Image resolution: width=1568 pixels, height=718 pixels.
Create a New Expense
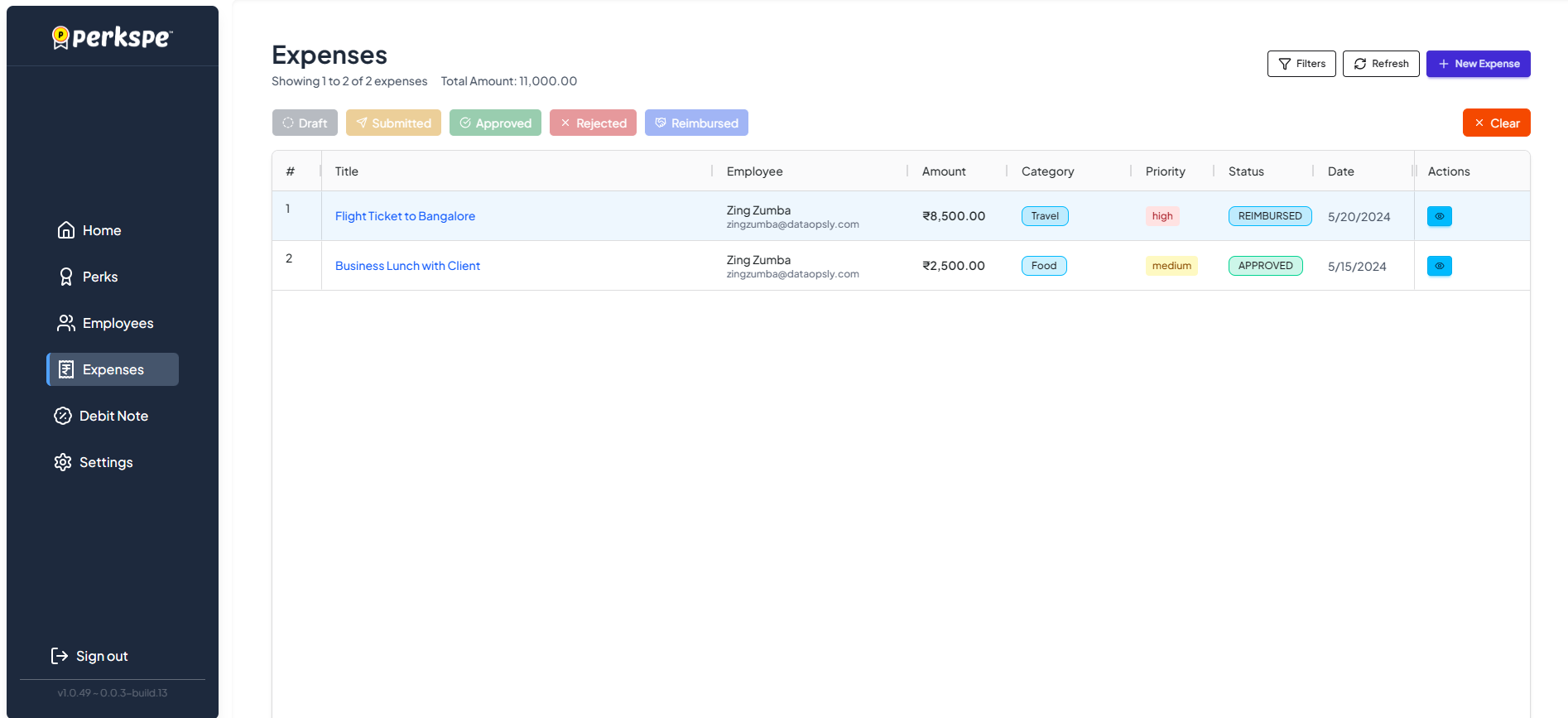coord(1478,64)
